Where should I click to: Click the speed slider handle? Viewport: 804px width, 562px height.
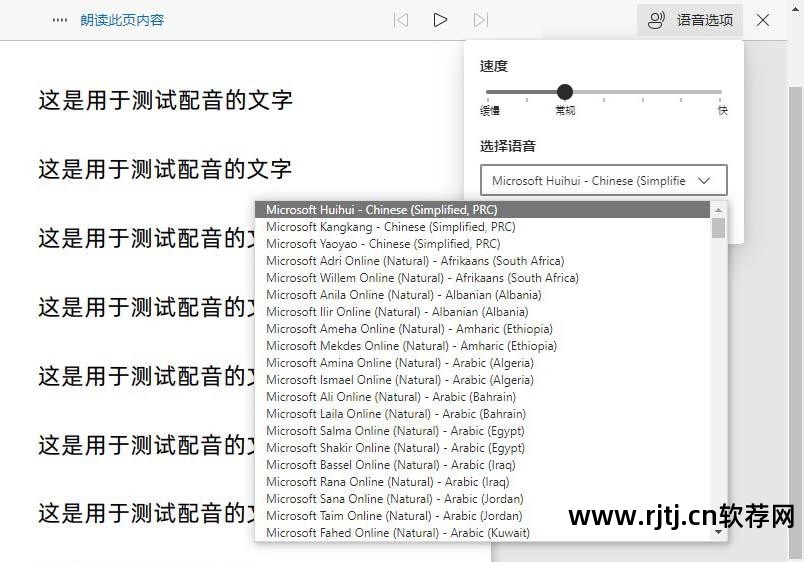tap(565, 92)
